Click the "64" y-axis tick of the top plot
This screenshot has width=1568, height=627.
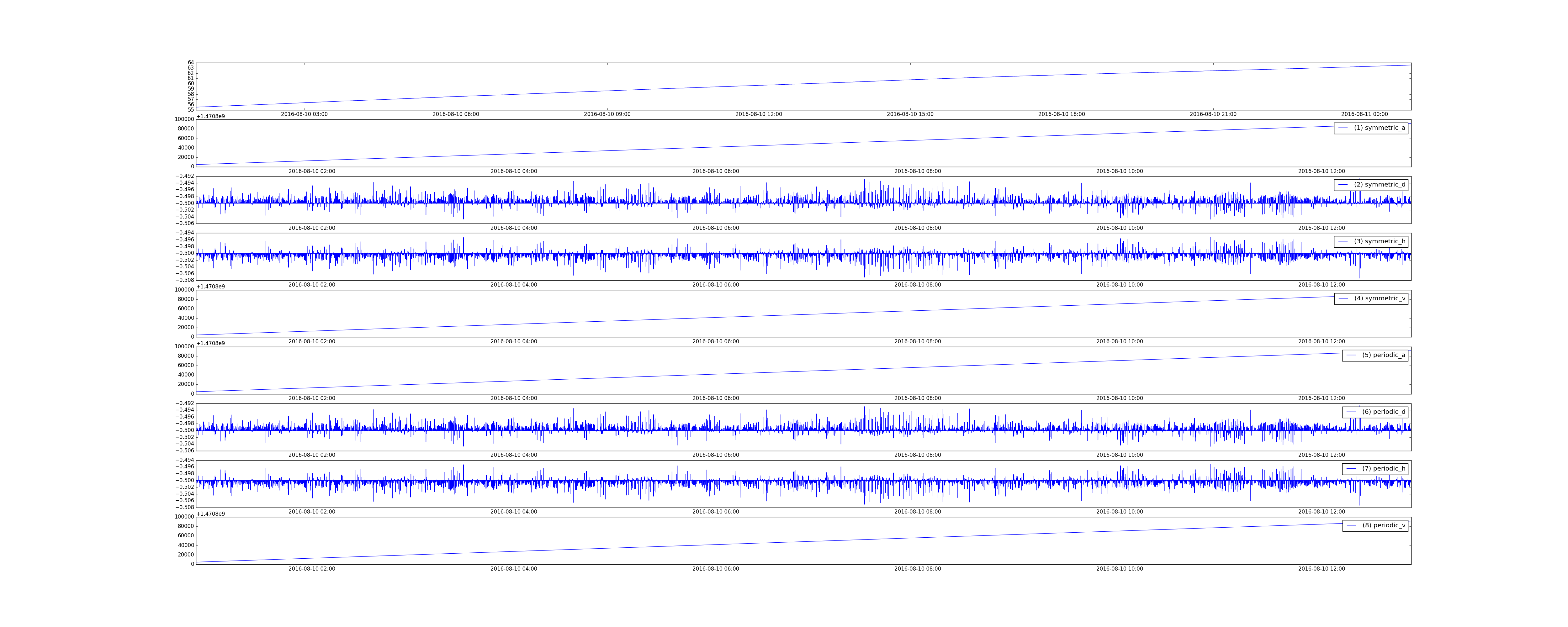[x=191, y=63]
